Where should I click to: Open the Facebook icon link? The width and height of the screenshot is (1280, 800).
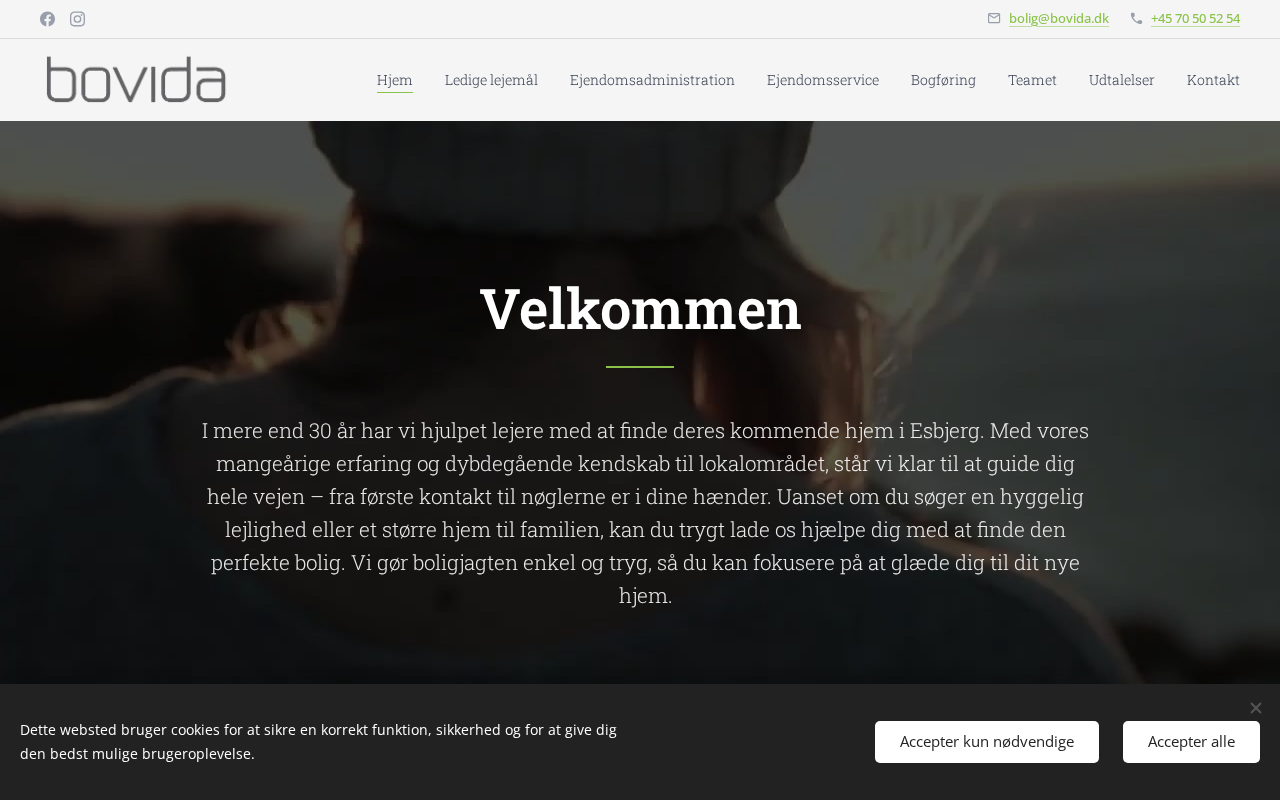[x=47, y=19]
